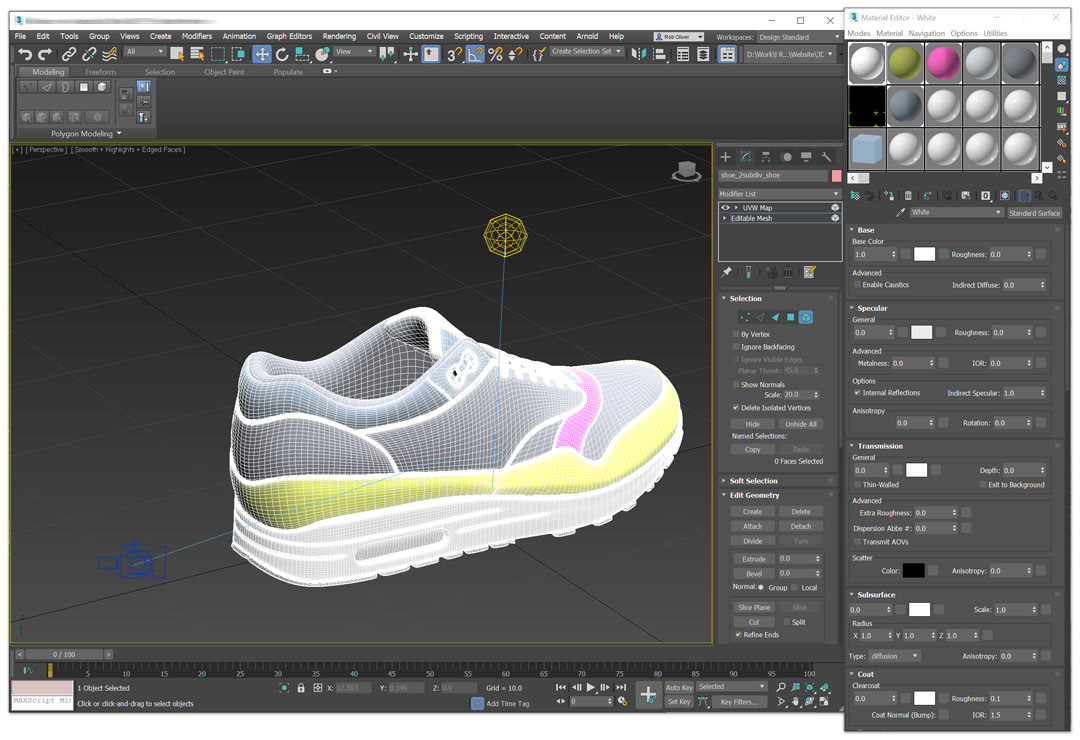Toggle UVW Map modifier visibility eye
The width and height of the screenshot is (1080, 740).
click(x=725, y=207)
